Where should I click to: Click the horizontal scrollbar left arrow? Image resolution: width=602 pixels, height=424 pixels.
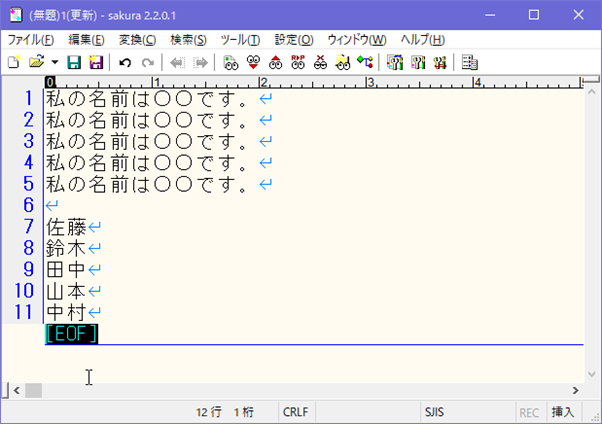tap(17, 391)
